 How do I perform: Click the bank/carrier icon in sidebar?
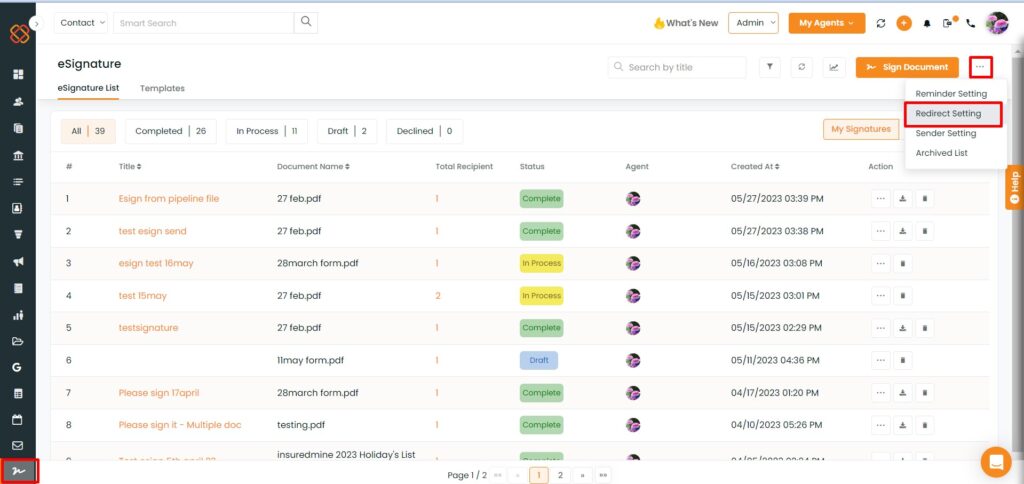(18, 155)
